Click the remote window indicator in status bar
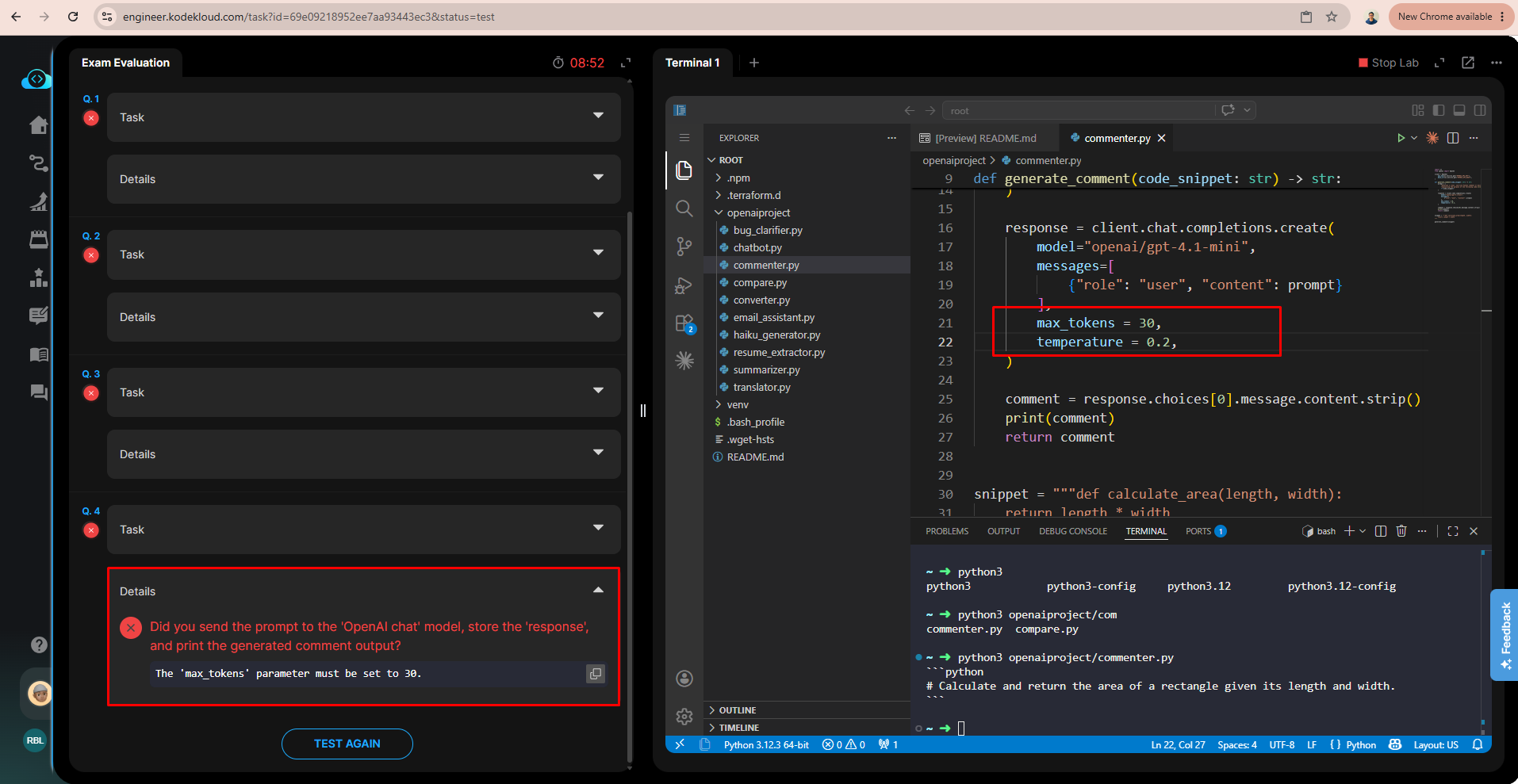Screen dimensions: 1518x784 [680, 744]
